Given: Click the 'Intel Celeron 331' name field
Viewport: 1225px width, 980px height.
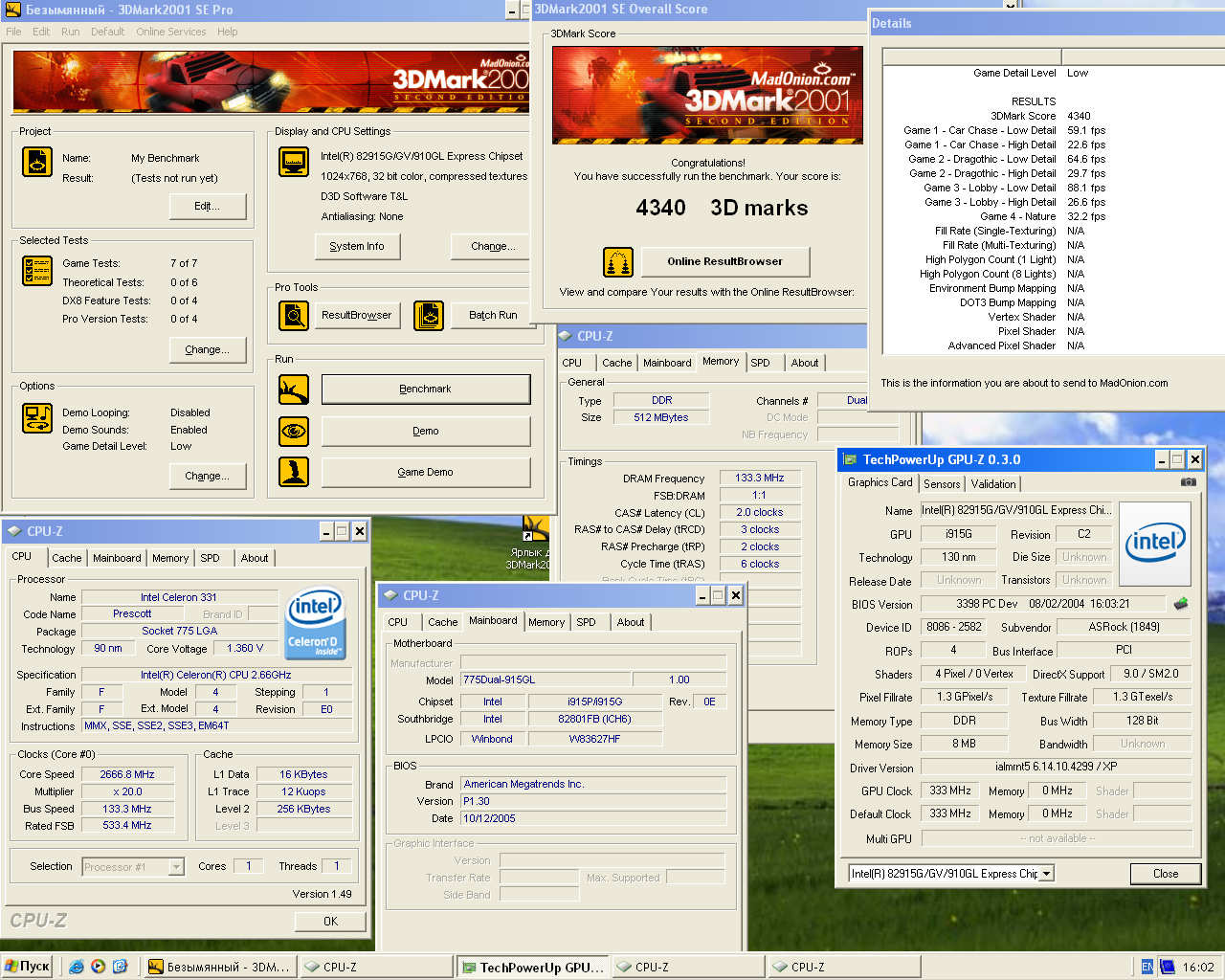Looking at the screenshot, I should (x=179, y=597).
